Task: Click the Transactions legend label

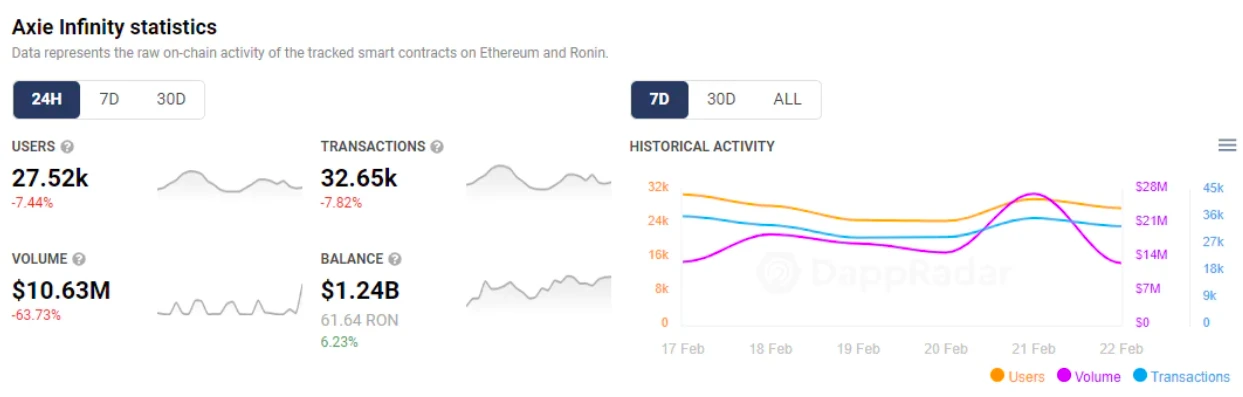Action: [1190, 377]
